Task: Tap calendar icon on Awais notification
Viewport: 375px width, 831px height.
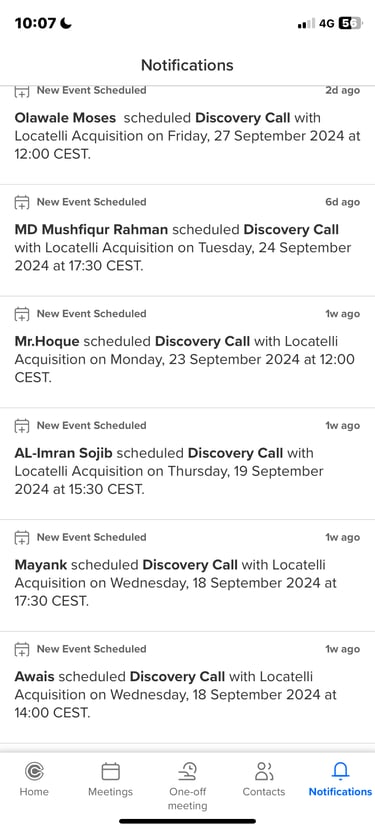Action: click(21, 649)
